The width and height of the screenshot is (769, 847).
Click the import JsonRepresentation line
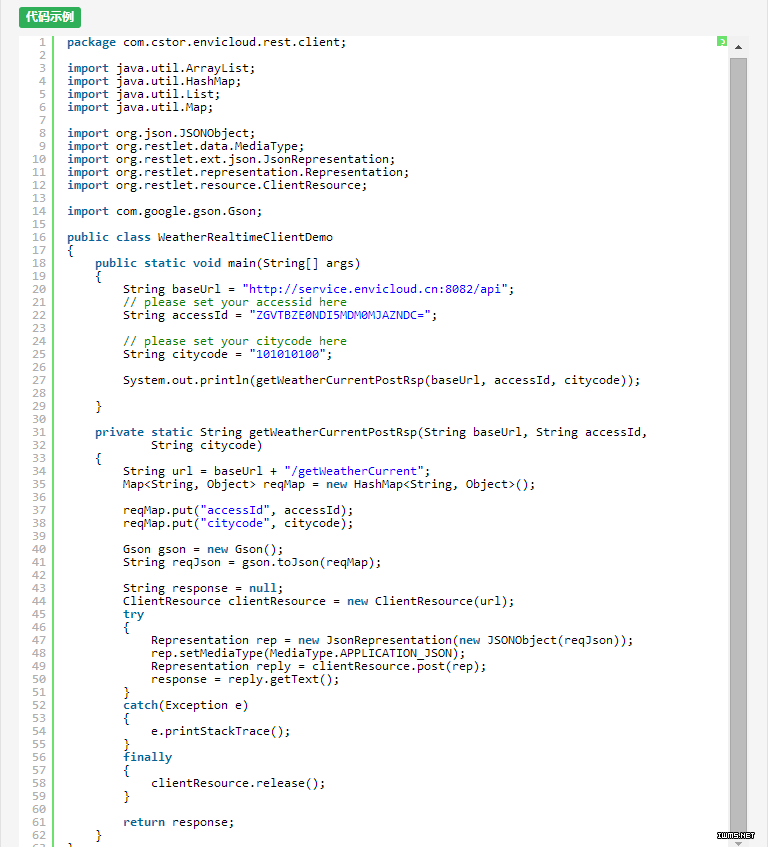pos(231,159)
